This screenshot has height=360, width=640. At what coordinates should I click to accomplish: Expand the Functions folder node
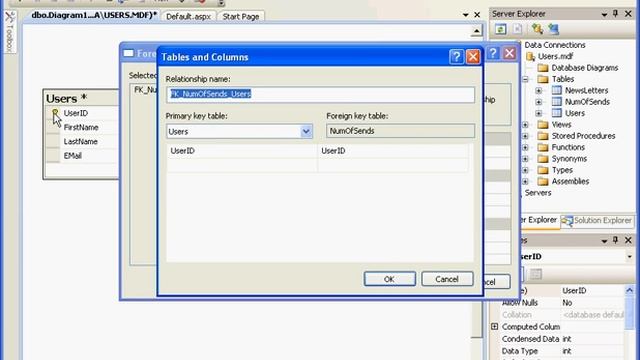pos(526,148)
